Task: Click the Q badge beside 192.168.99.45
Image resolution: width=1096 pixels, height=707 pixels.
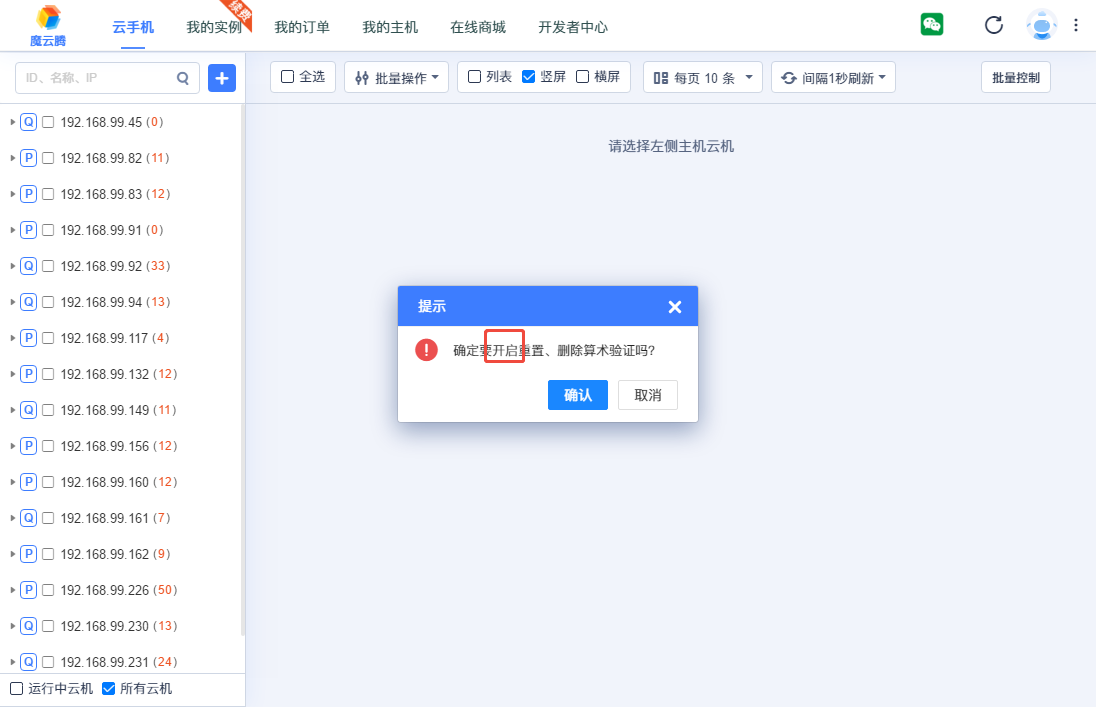Action: click(x=28, y=122)
